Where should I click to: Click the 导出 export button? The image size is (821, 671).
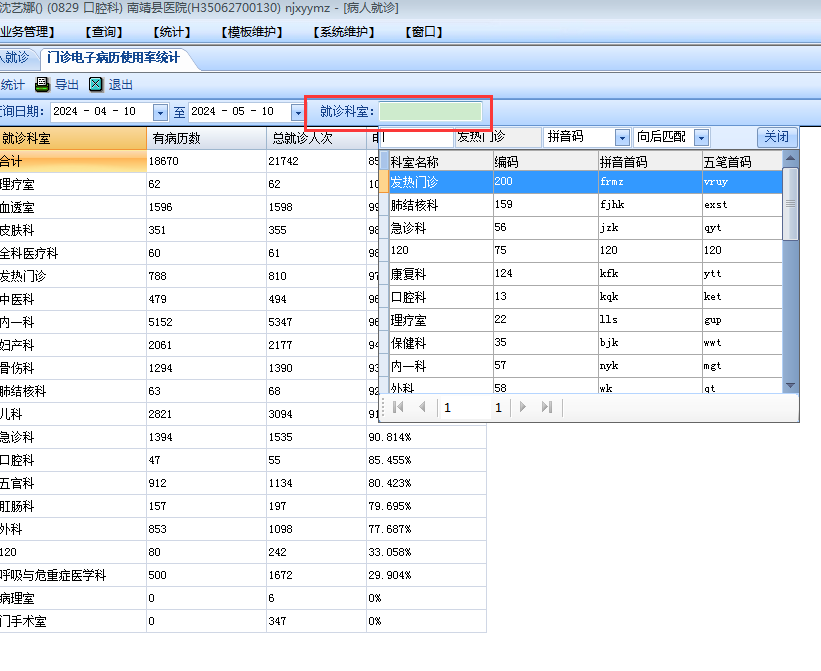coord(57,84)
